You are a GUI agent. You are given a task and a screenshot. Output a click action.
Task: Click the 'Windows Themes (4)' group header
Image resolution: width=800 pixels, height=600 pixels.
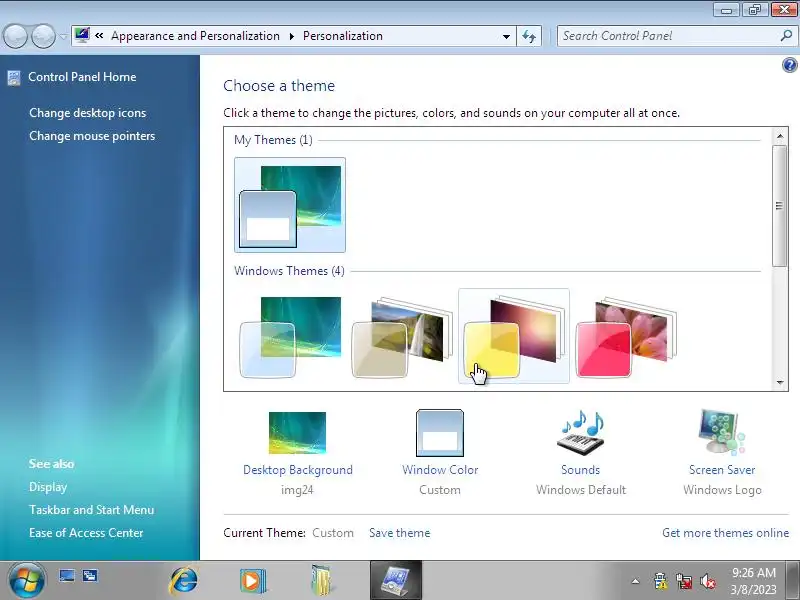coord(289,271)
